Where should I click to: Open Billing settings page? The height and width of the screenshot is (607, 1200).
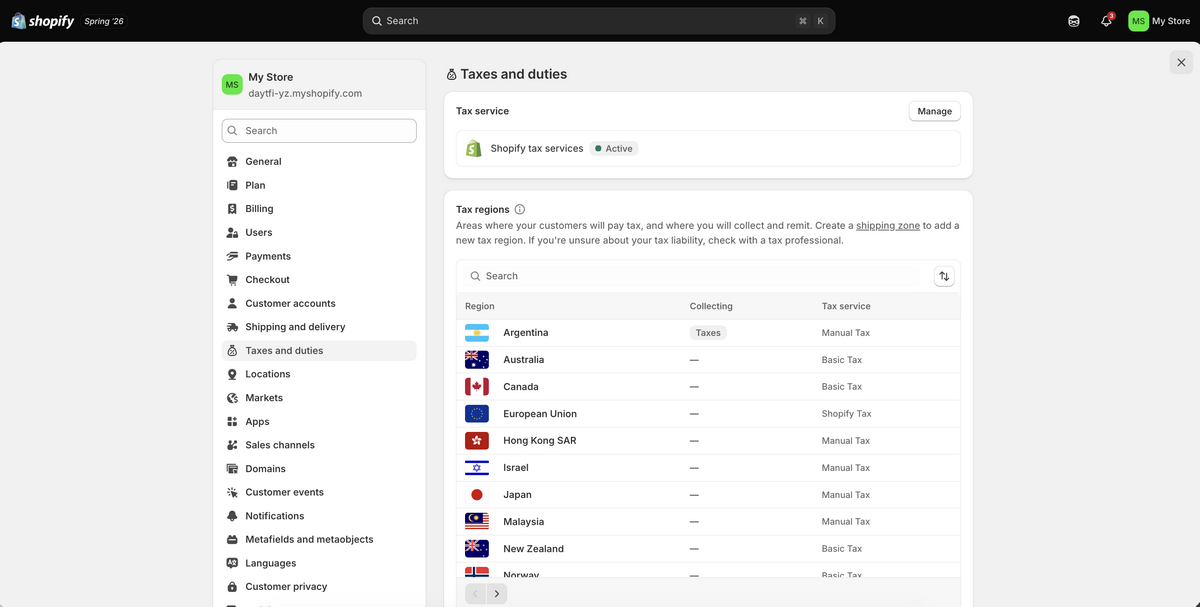tap(319, 209)
